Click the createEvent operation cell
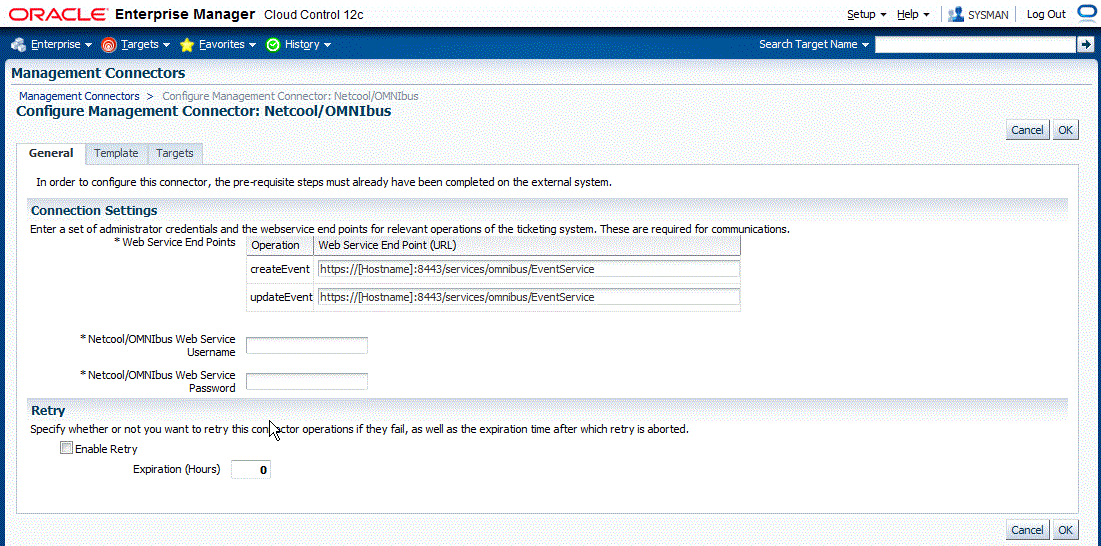1101x546 pixels. [x=279, y=269]
